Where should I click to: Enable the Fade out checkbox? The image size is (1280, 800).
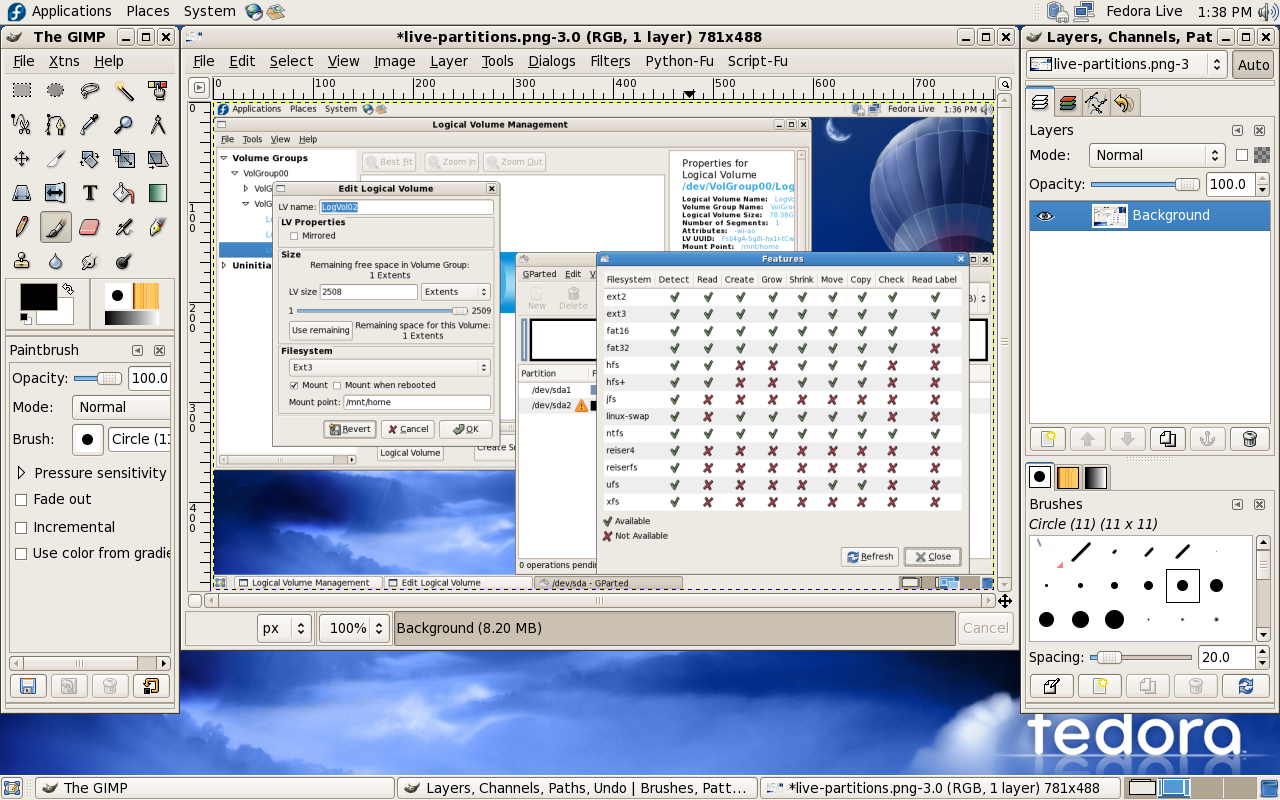click(x=21, y=499)
